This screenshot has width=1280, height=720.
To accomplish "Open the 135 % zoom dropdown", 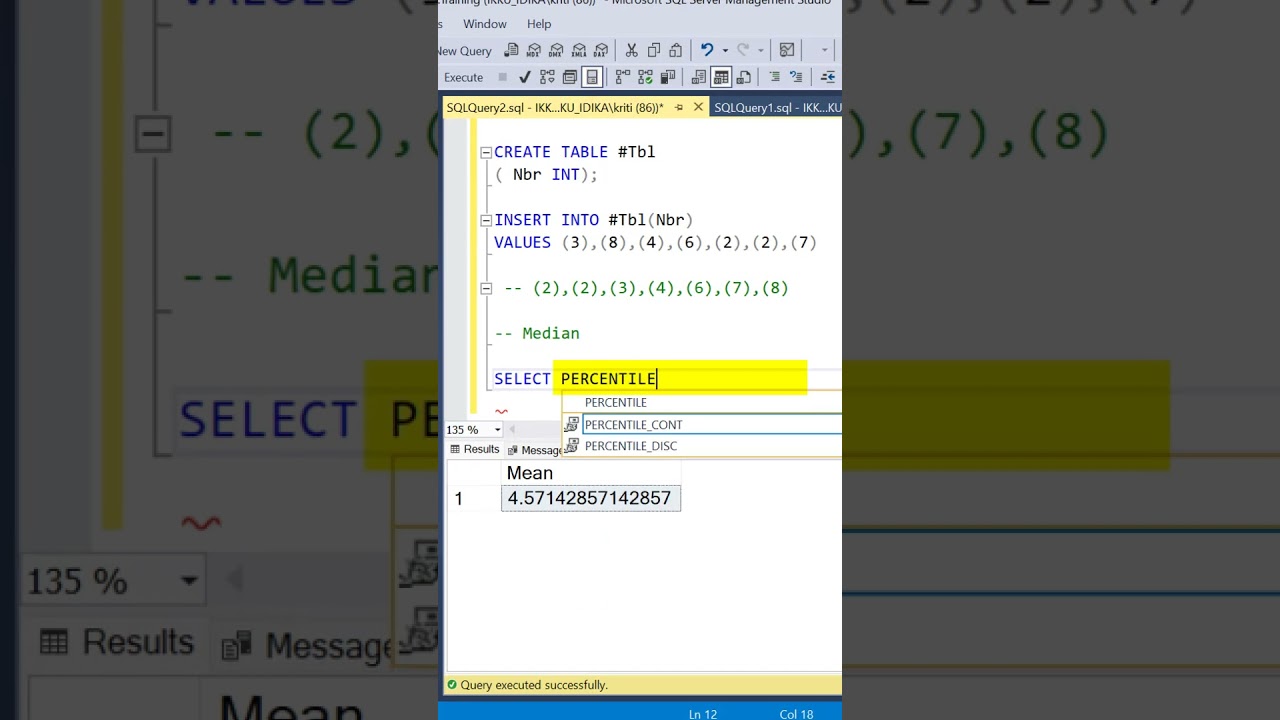I will coord(497,430).
